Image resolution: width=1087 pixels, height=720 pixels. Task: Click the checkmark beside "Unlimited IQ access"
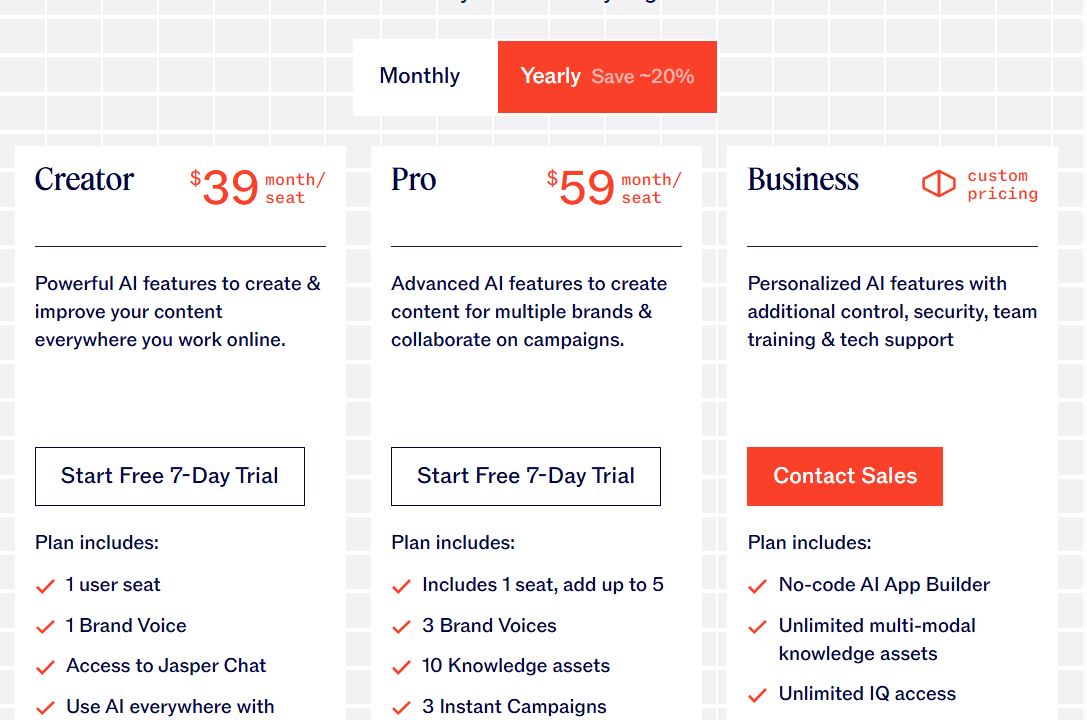point(757,695)
